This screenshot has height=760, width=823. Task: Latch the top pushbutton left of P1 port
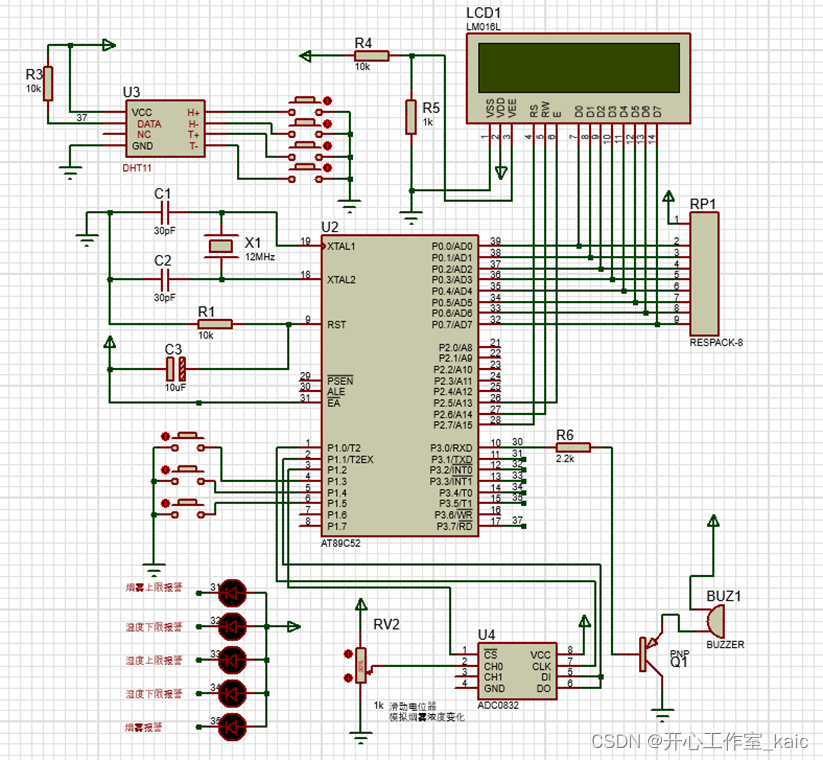[x=165, y=436]
